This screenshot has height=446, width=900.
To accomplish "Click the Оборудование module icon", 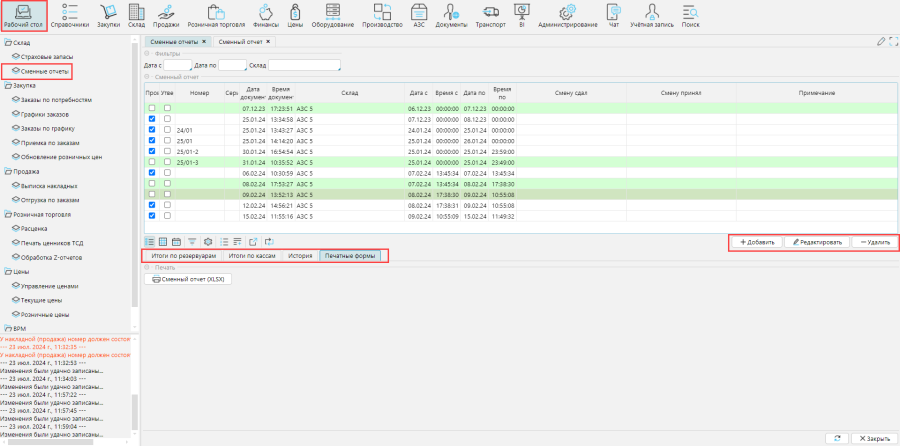I will point(331,14).
